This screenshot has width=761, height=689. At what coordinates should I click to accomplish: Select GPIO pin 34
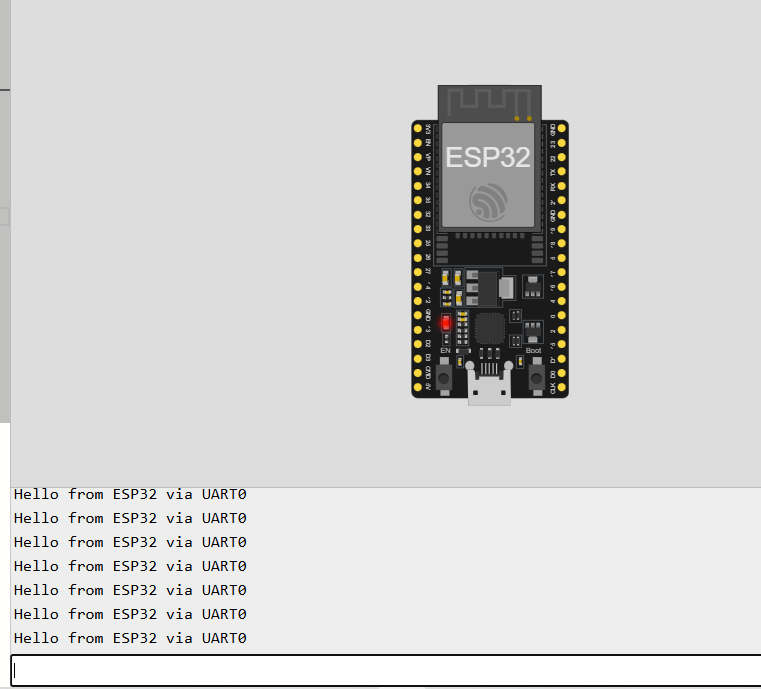(x=418, y=186)
